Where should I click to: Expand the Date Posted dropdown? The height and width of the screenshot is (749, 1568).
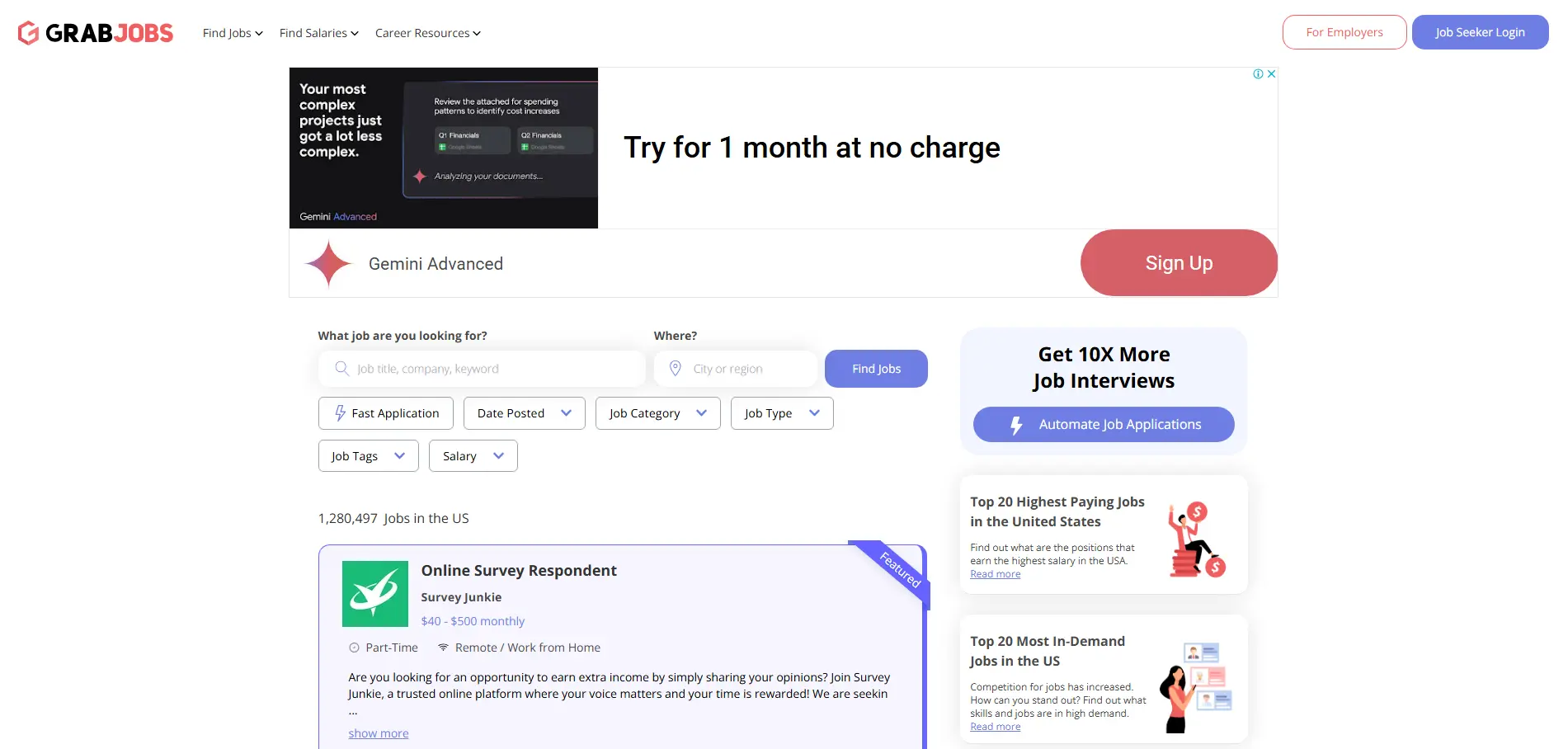point(525,413)
